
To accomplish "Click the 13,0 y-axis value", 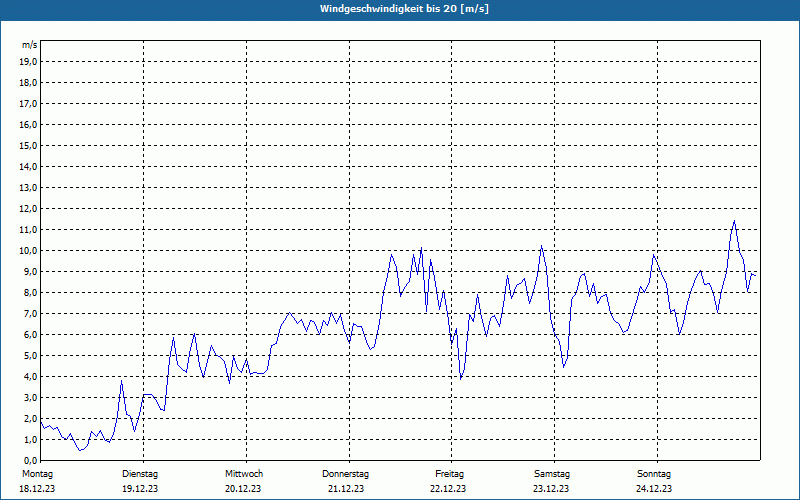I will point(28,188).
